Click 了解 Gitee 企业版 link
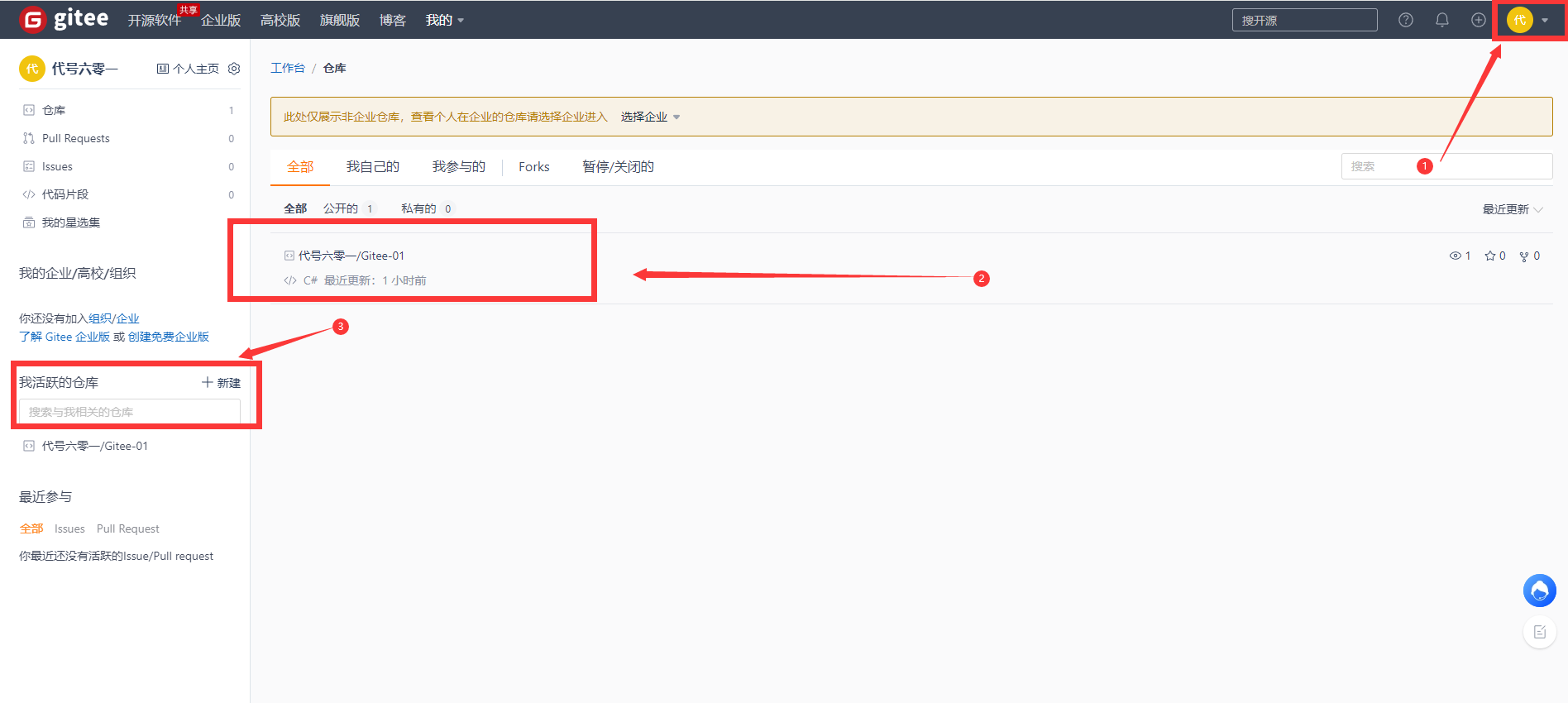Viewport: 1568px width, 703px height. 65,337
